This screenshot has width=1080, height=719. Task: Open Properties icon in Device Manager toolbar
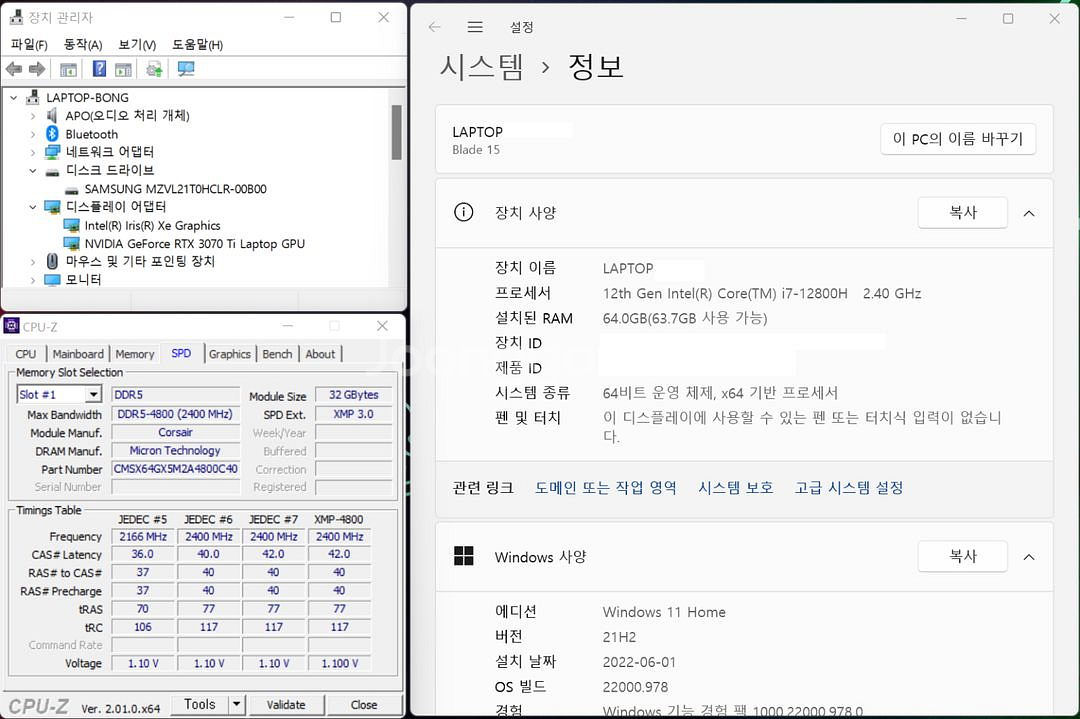tap(68, 69)
